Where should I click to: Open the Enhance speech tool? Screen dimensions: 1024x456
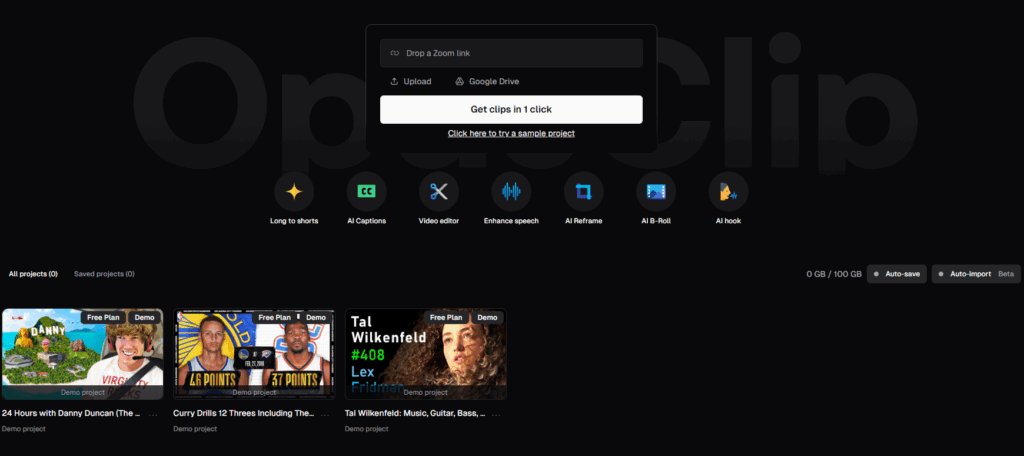511,191
